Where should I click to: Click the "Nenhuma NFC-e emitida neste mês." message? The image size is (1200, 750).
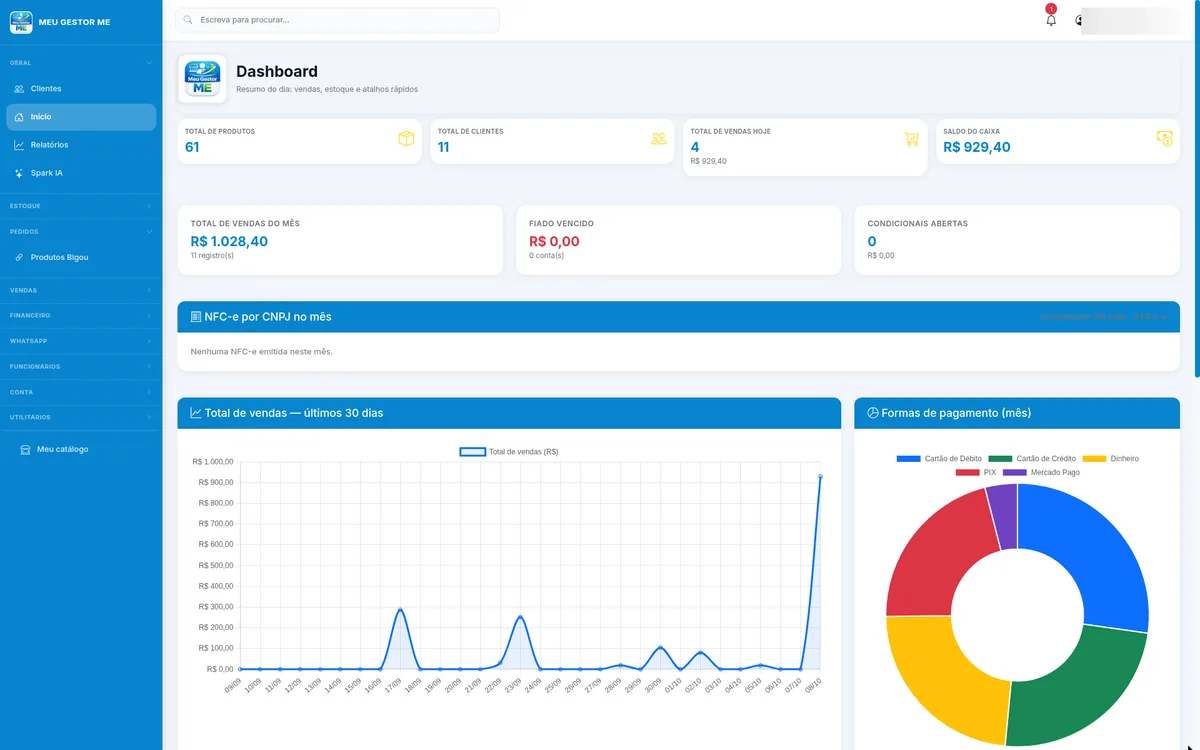coord(261,352)
